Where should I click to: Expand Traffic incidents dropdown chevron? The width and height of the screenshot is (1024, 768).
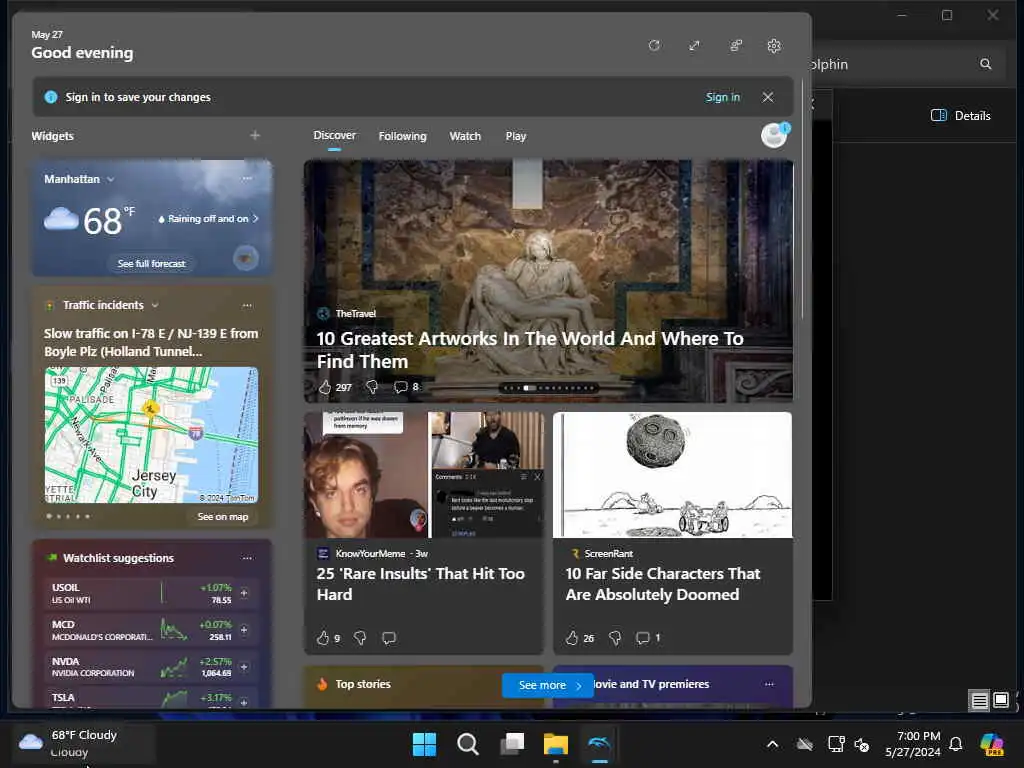pyautogui.click(x=155, y=305)
